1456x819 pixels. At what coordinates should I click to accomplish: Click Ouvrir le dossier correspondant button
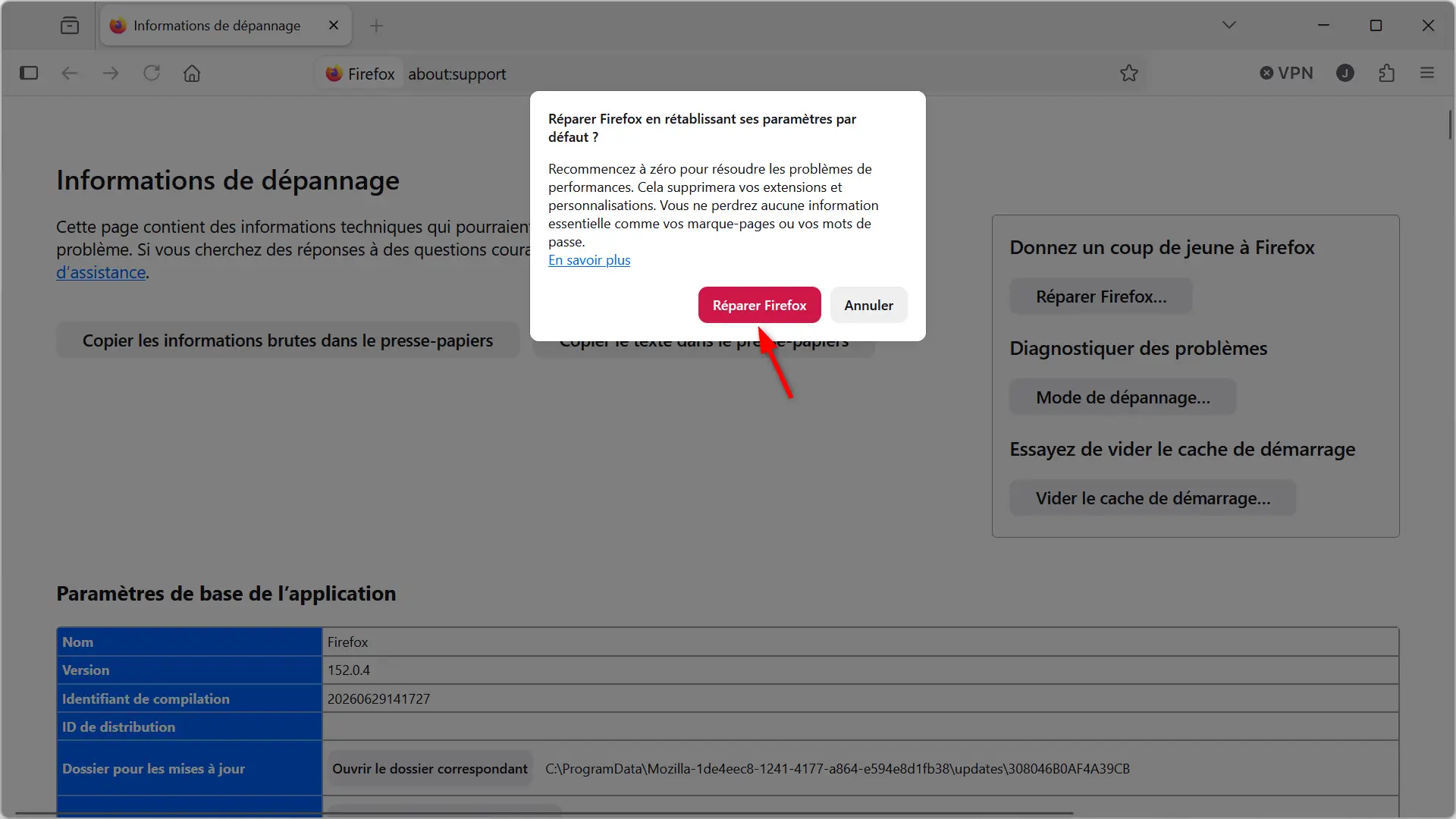click(429, 768)
